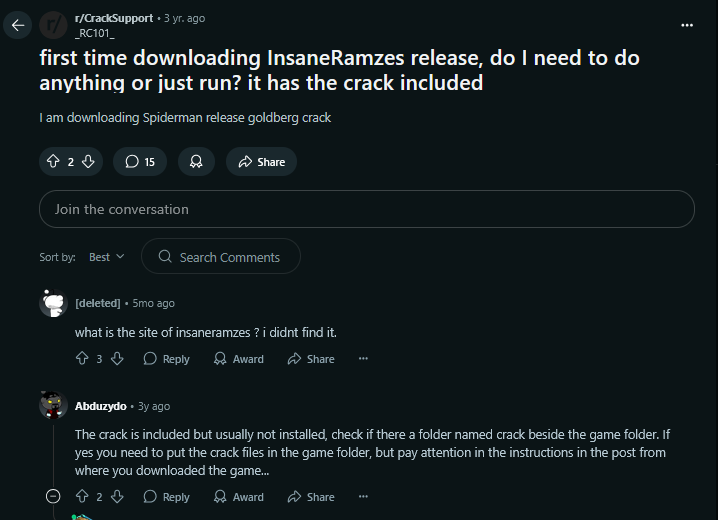Upvote the main post
Screen dimensions: 718x520
(x=53, y=162)
